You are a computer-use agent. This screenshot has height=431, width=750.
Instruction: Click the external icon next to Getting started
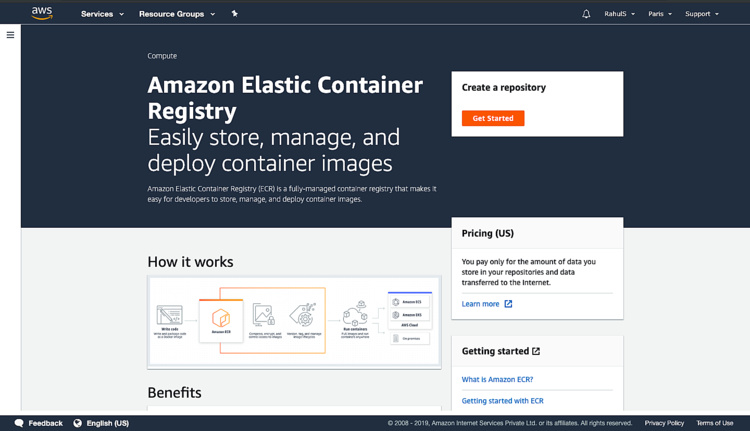pos(536,351)
